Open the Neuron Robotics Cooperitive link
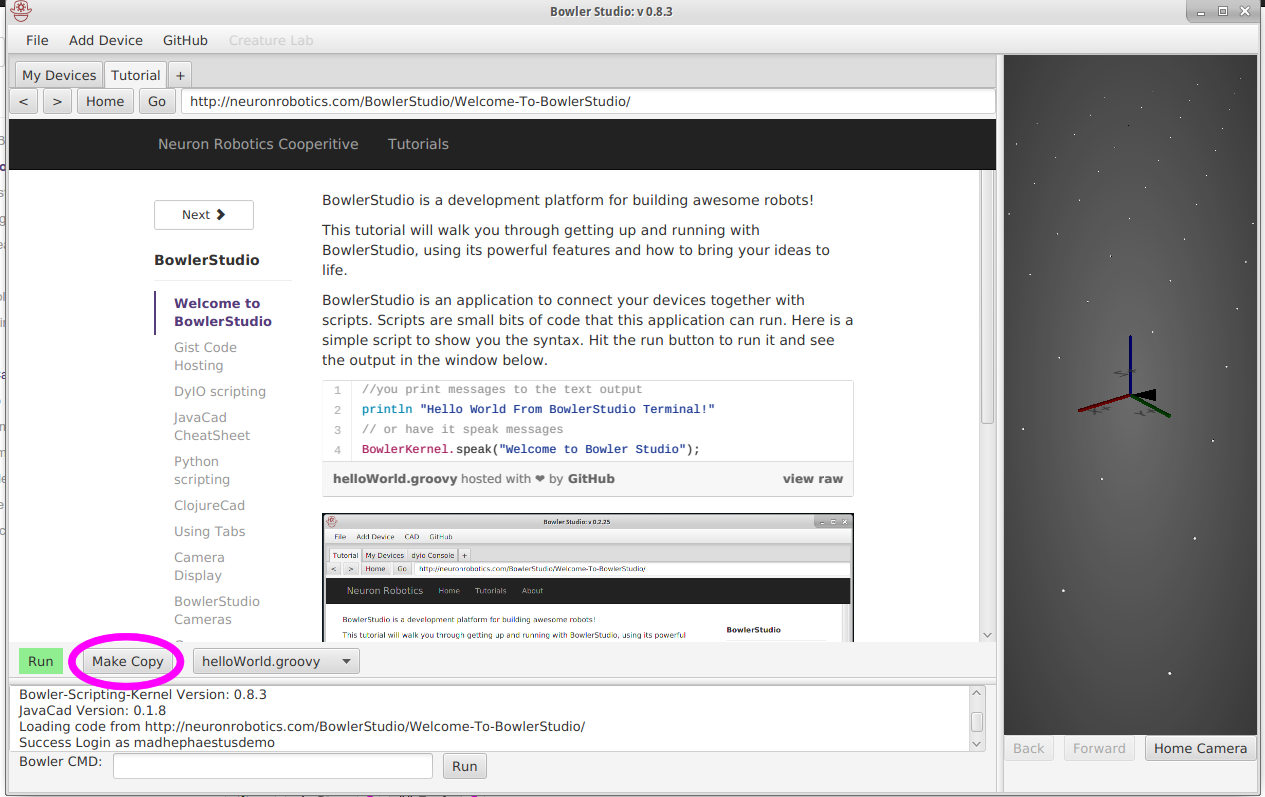This screenshot has height=797, width=1265. click(x=258, y=144)
